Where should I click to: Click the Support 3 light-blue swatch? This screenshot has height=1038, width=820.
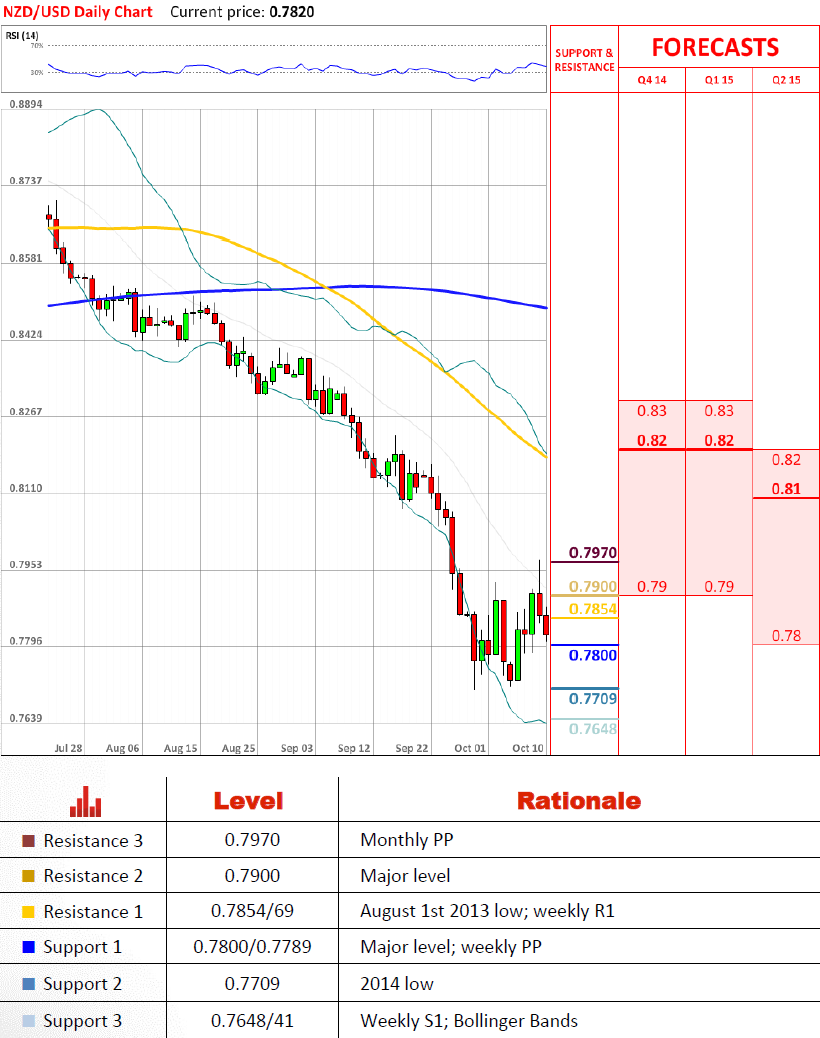(x=28, y=1021)
